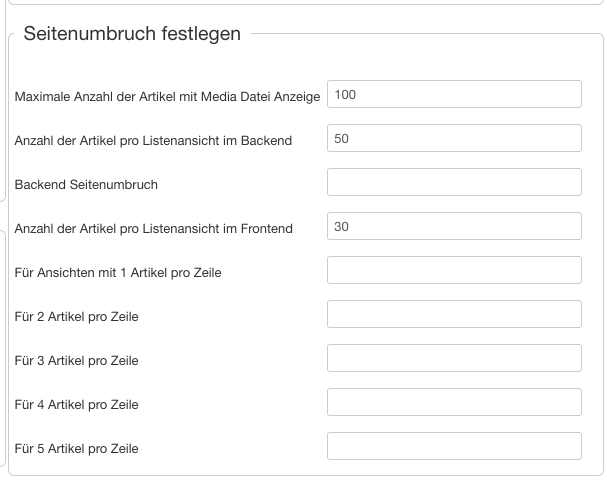
Task: Click the Für 3 Artikel pro Zeile label
Action: click(x=77, y=361)
